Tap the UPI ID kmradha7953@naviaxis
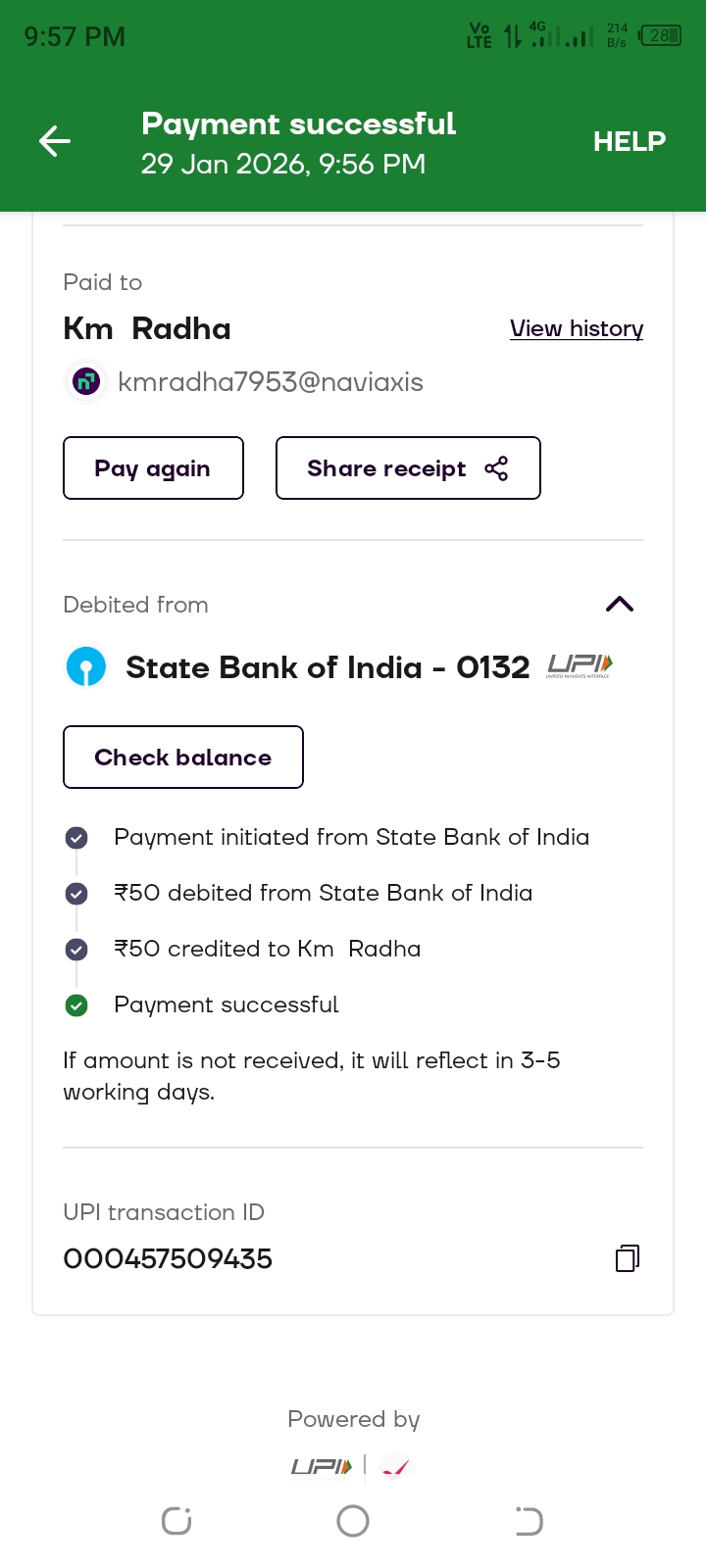Viewport: 706px width, 1568px height. [271, 382]
